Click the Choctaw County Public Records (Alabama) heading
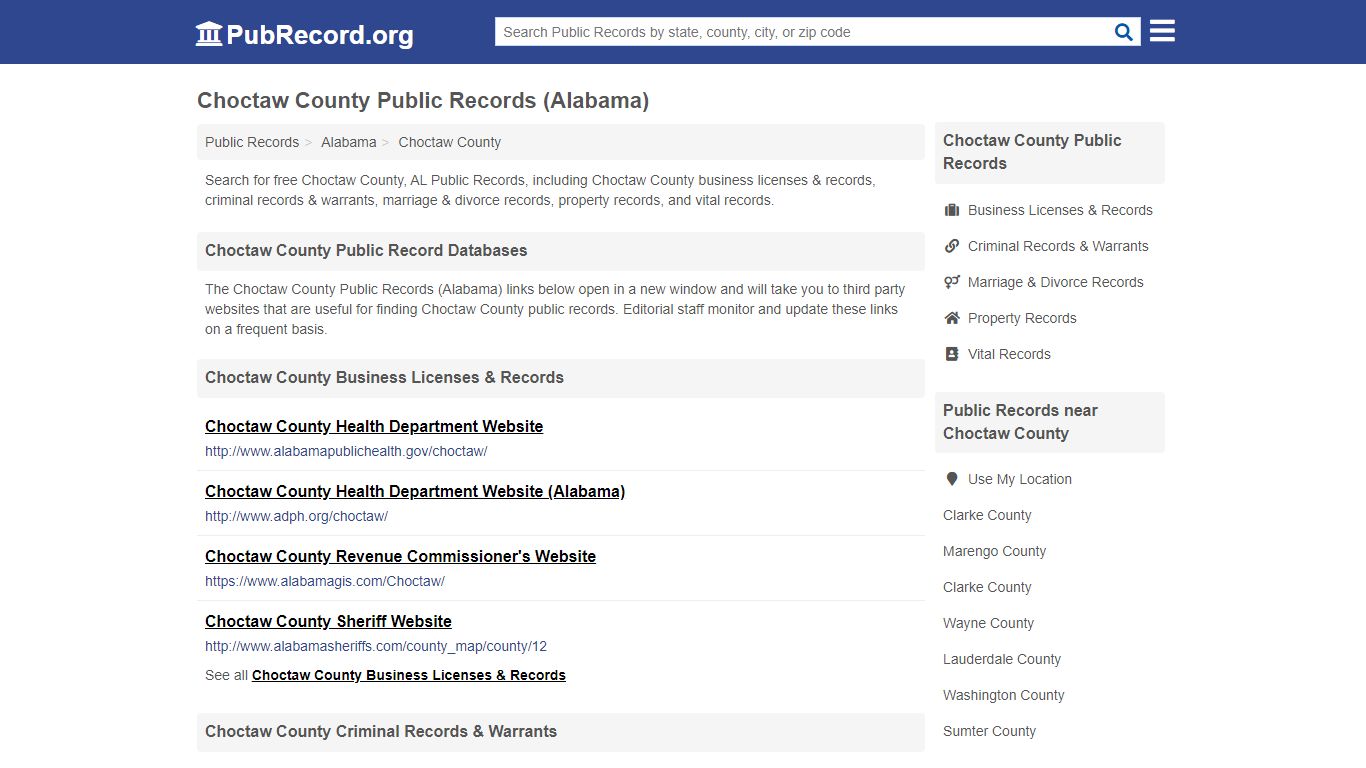The height and width of the screenshot is (768, 1366). (x=423, y=100)
